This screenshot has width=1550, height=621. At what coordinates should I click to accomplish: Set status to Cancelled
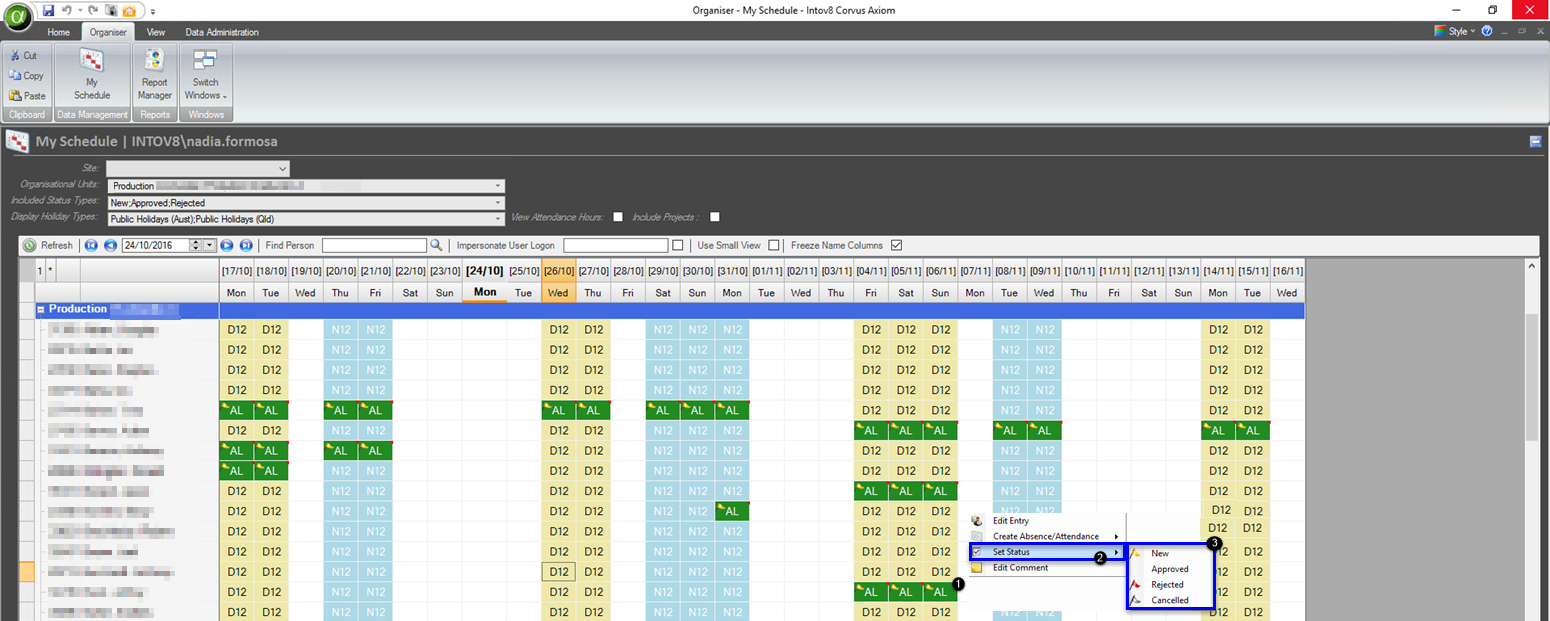click(x=1171, y=600)
